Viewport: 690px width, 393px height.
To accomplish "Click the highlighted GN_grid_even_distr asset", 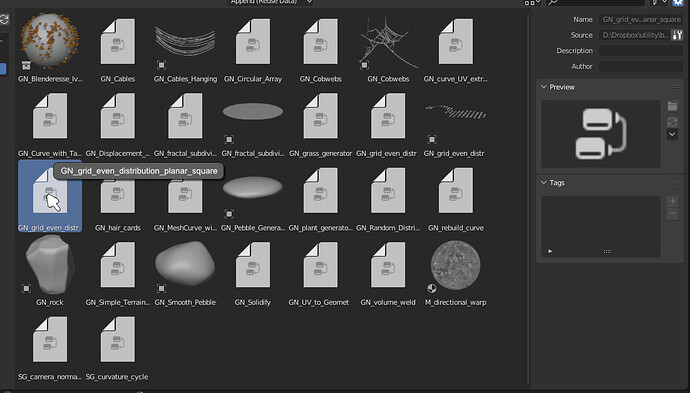I will pyautogui.click(x=50, y=196).
